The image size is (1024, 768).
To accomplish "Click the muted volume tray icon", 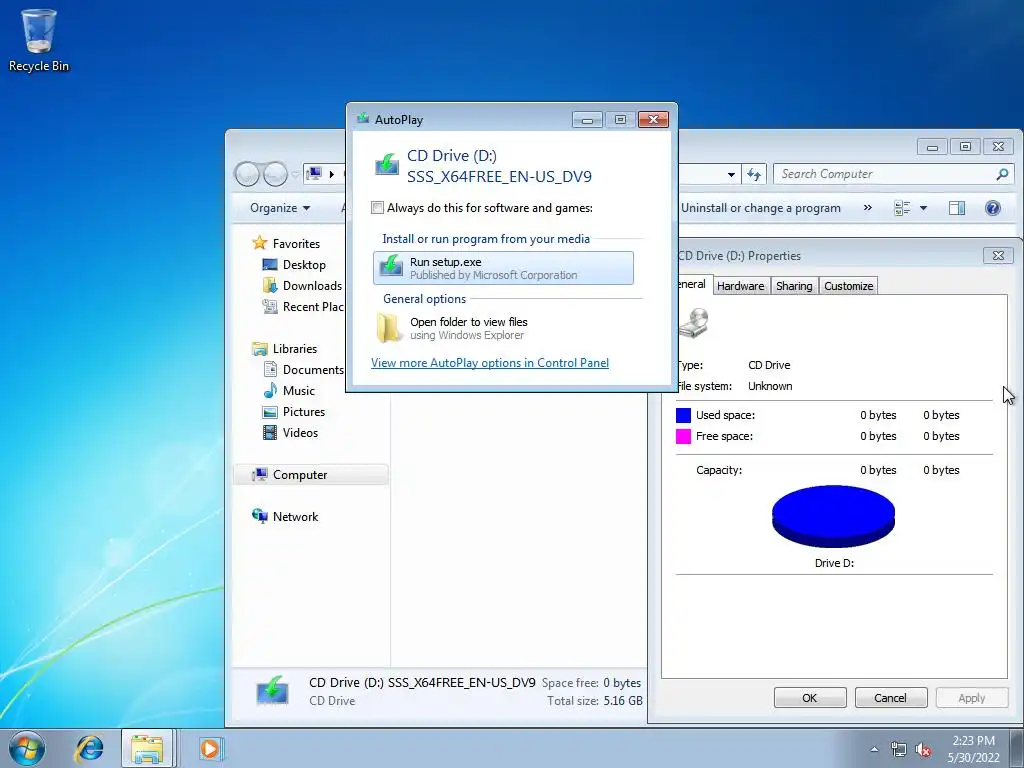I will 923,749.
